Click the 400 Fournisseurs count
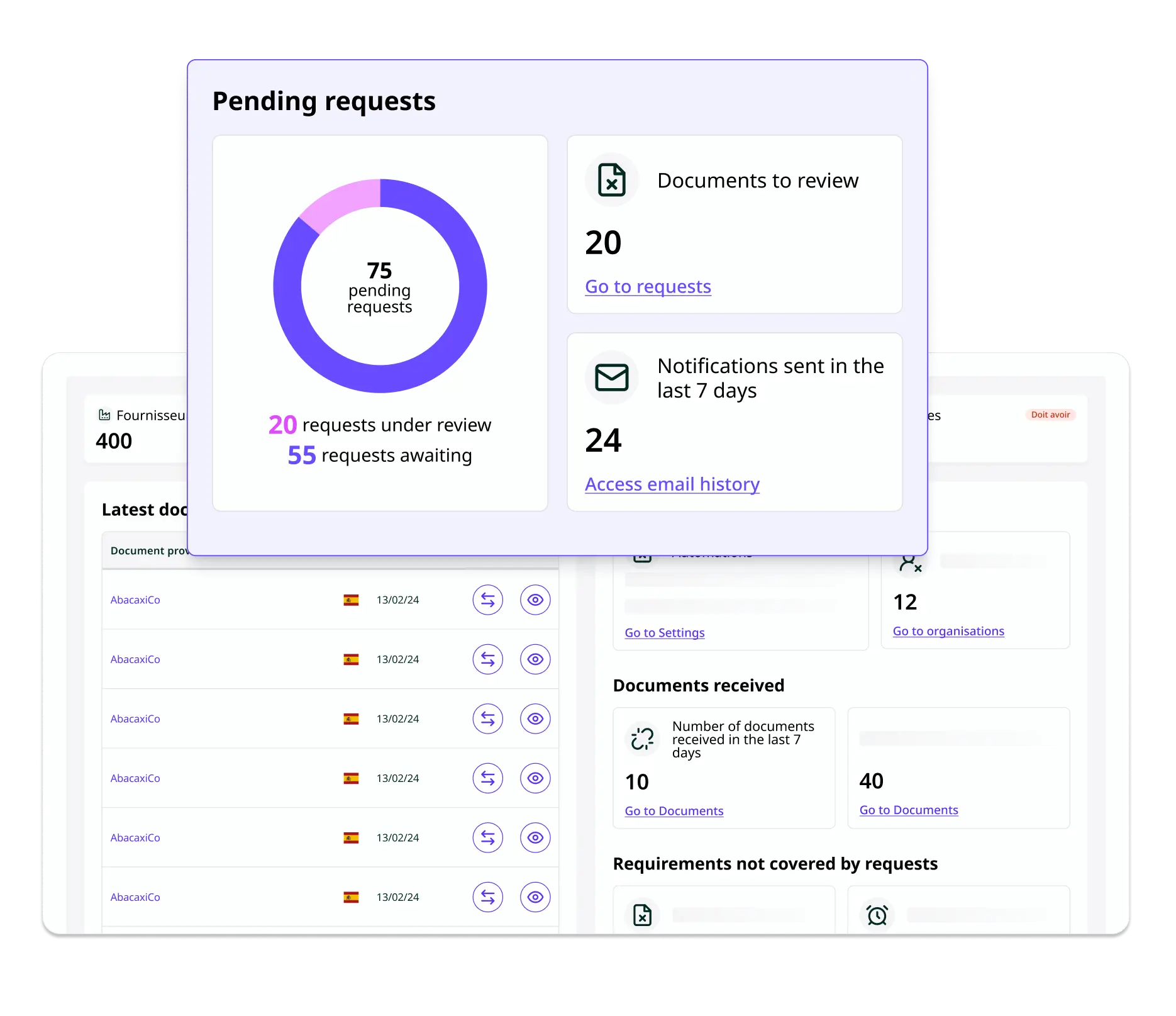1176x1016 pixels. click(x=114, y=441)
